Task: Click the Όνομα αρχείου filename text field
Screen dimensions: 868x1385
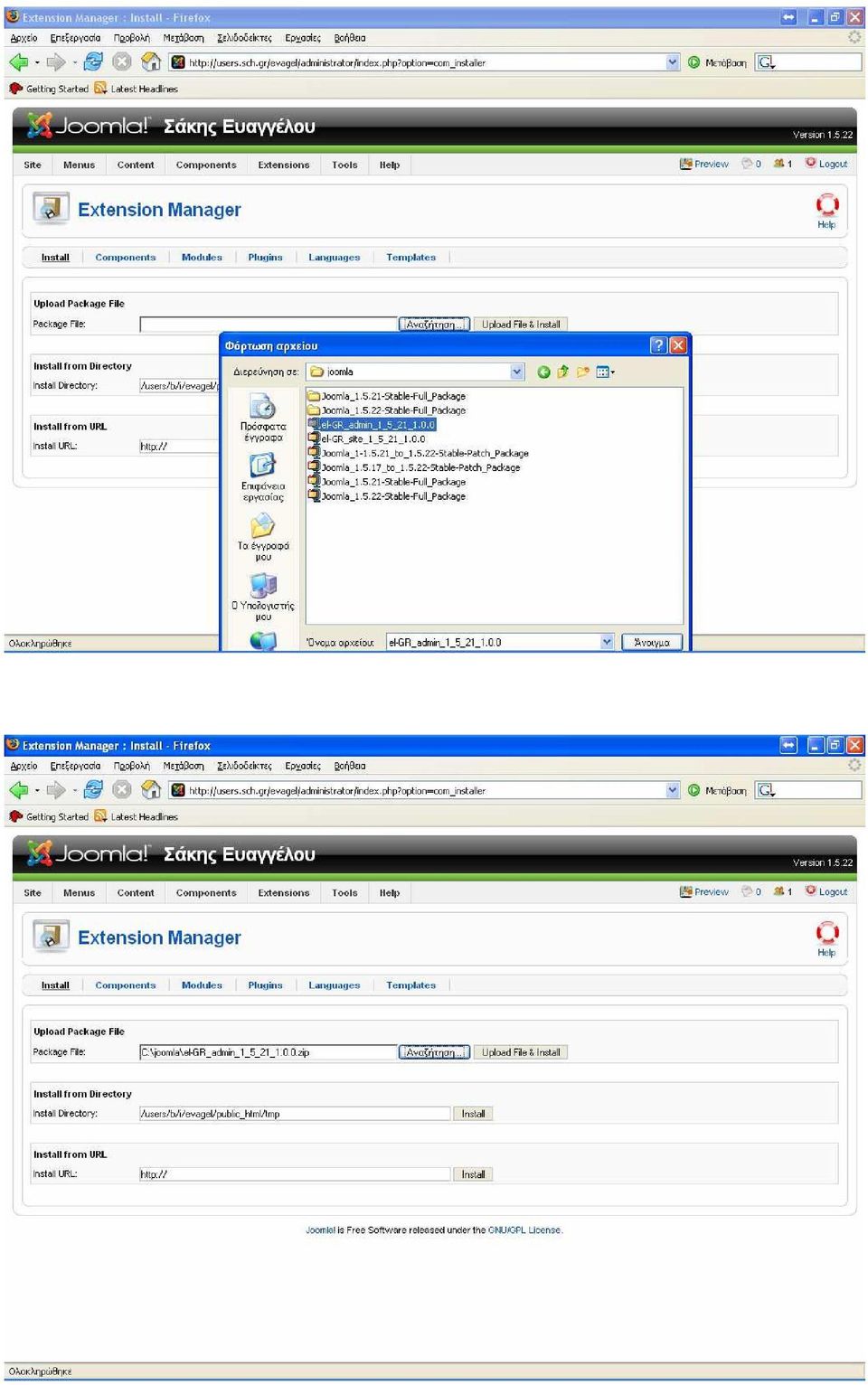Action: coord(493,642)
